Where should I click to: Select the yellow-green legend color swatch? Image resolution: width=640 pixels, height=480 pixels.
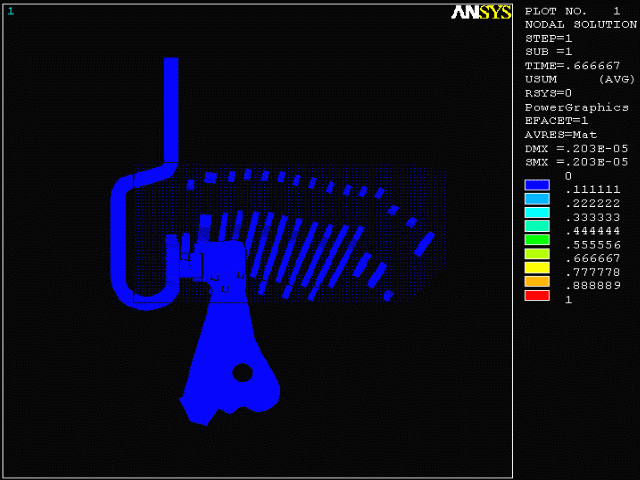pos(538,254)
